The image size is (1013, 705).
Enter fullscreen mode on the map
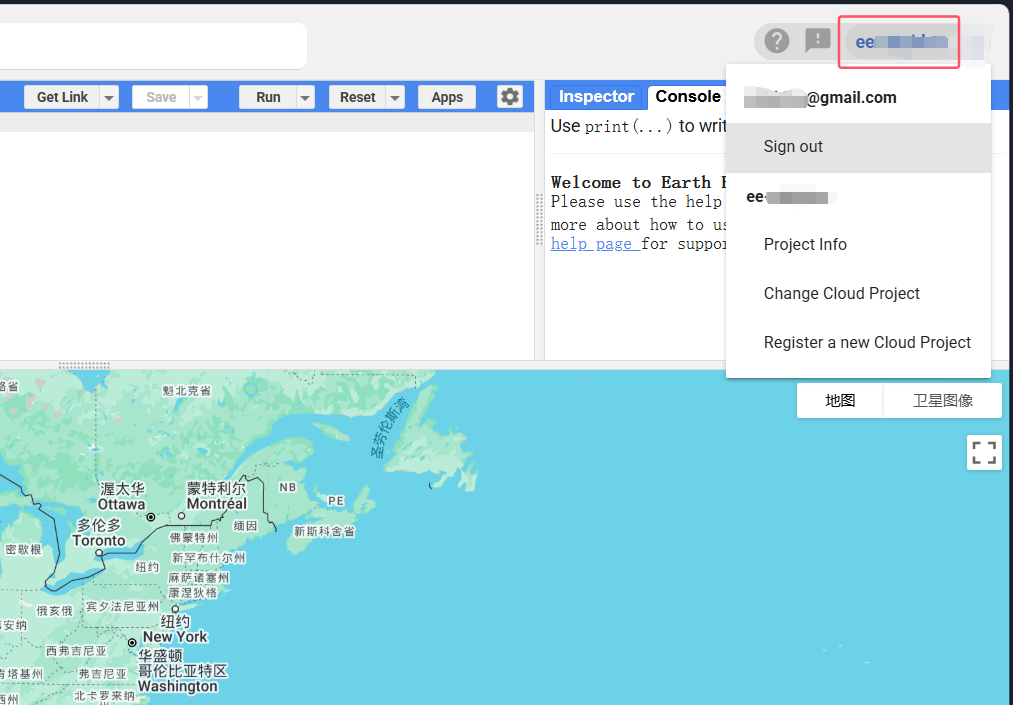coord(983,452)
